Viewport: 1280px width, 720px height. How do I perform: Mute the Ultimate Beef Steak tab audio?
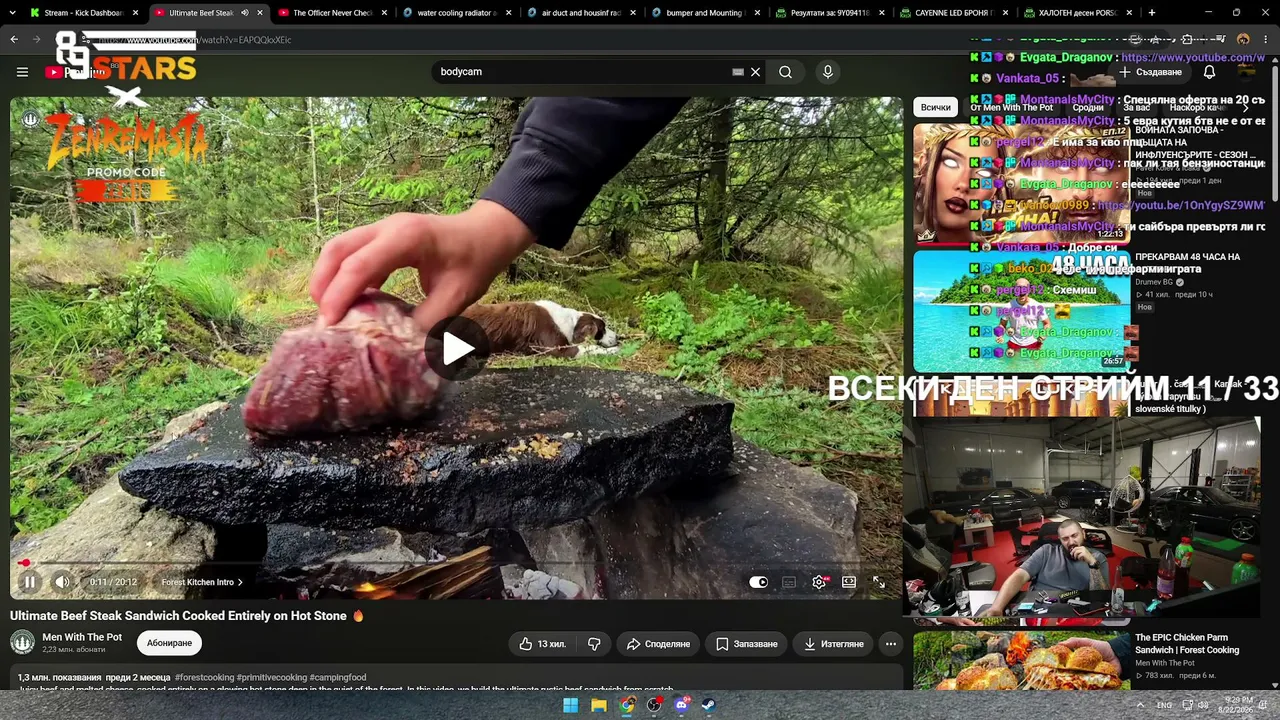[x=245, y=13]
